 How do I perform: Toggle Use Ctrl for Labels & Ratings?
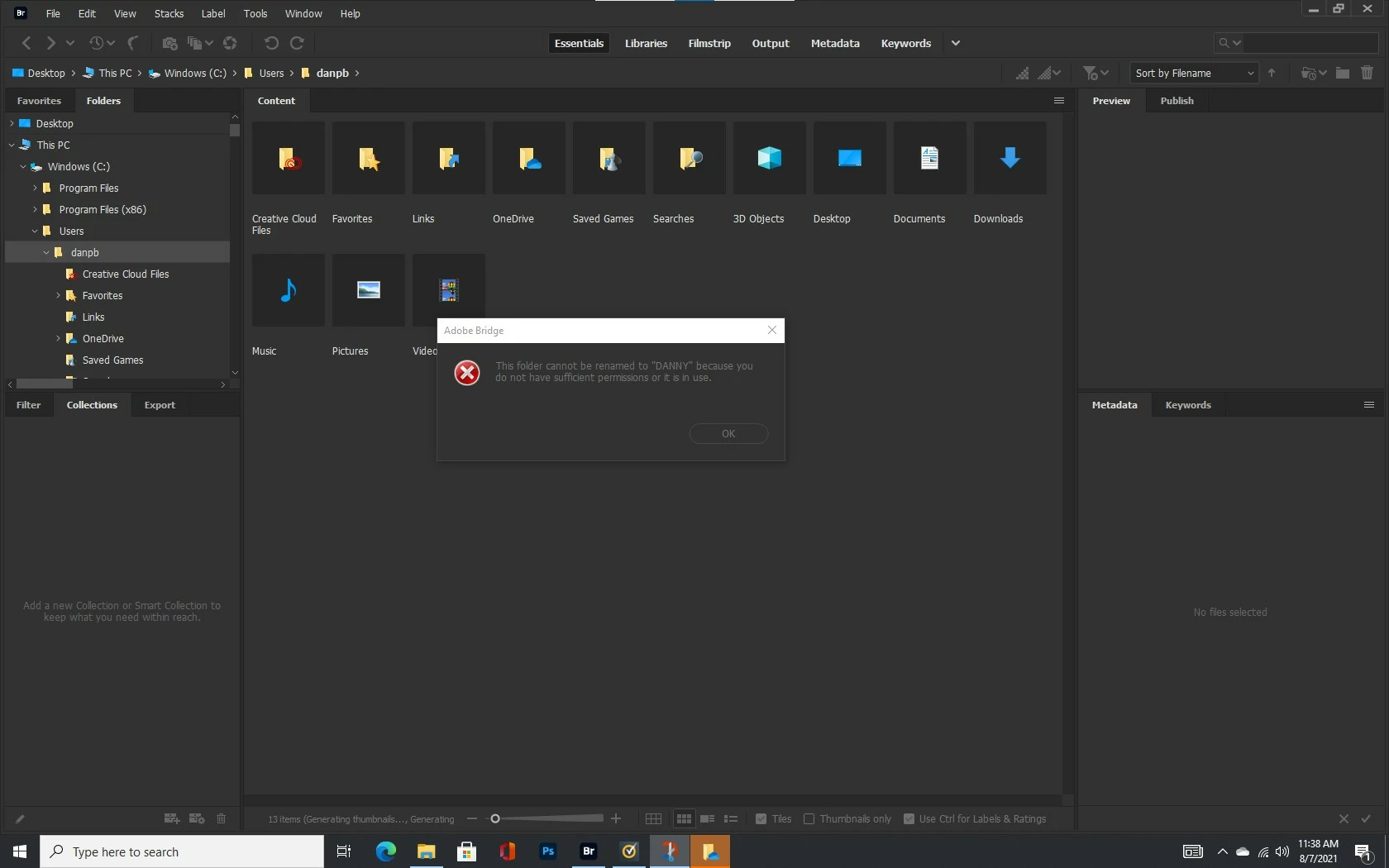coord(909,819)
